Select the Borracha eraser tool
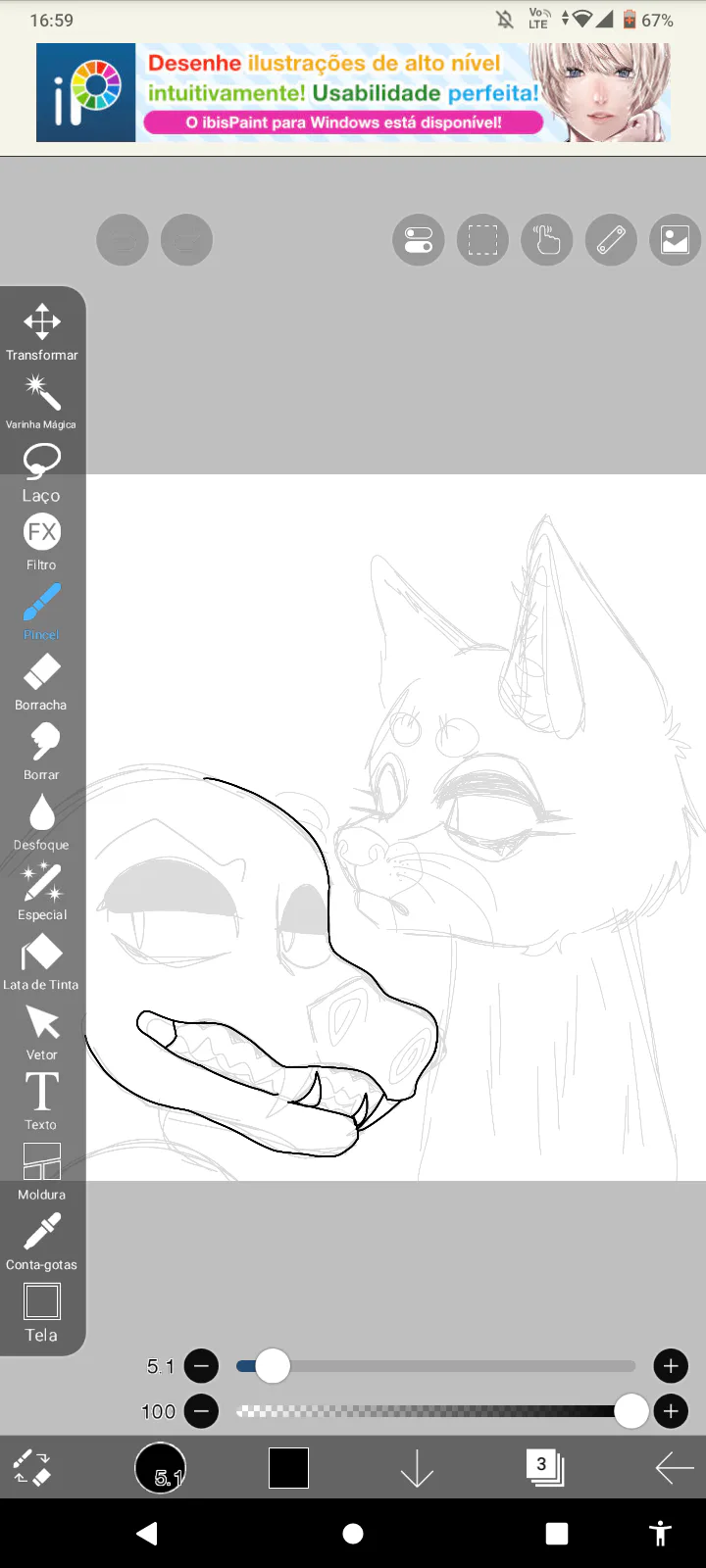The width and height of the screenshot is (706, 1568). pyautogui.click(x=41, y=682)
